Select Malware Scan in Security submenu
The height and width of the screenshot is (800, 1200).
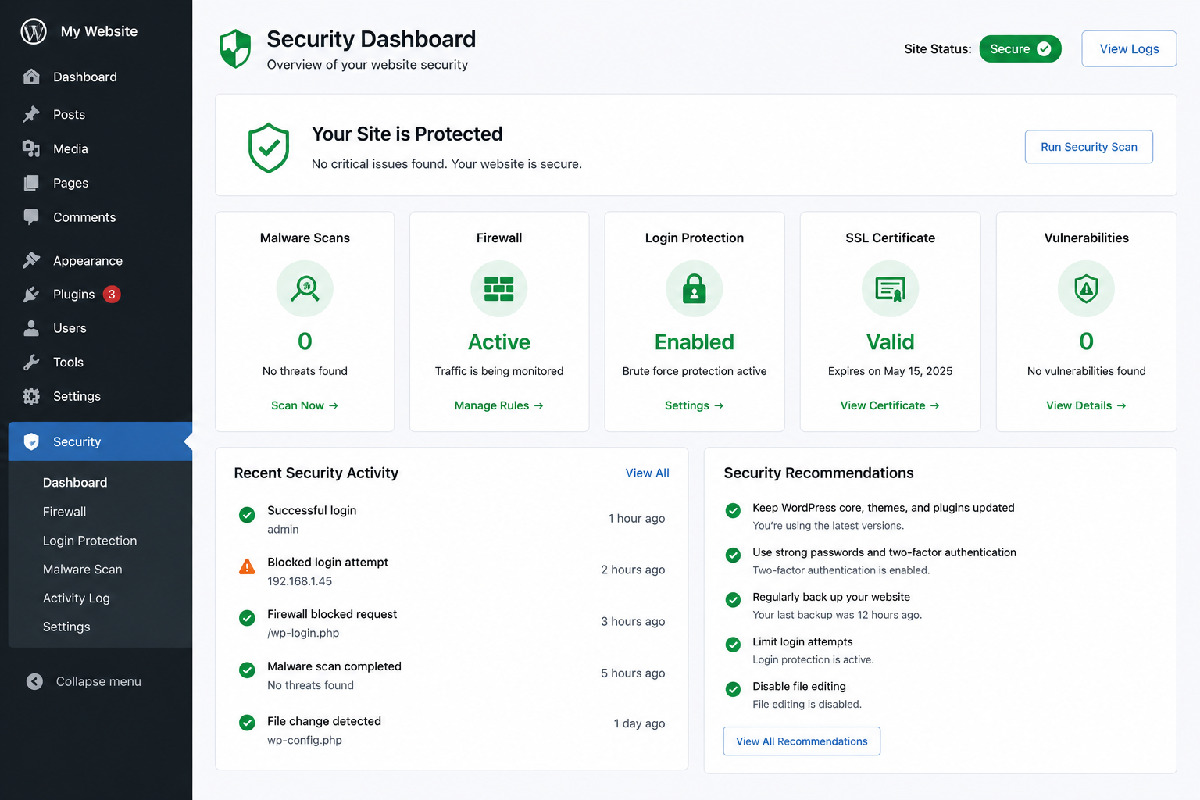coord(83,569)
